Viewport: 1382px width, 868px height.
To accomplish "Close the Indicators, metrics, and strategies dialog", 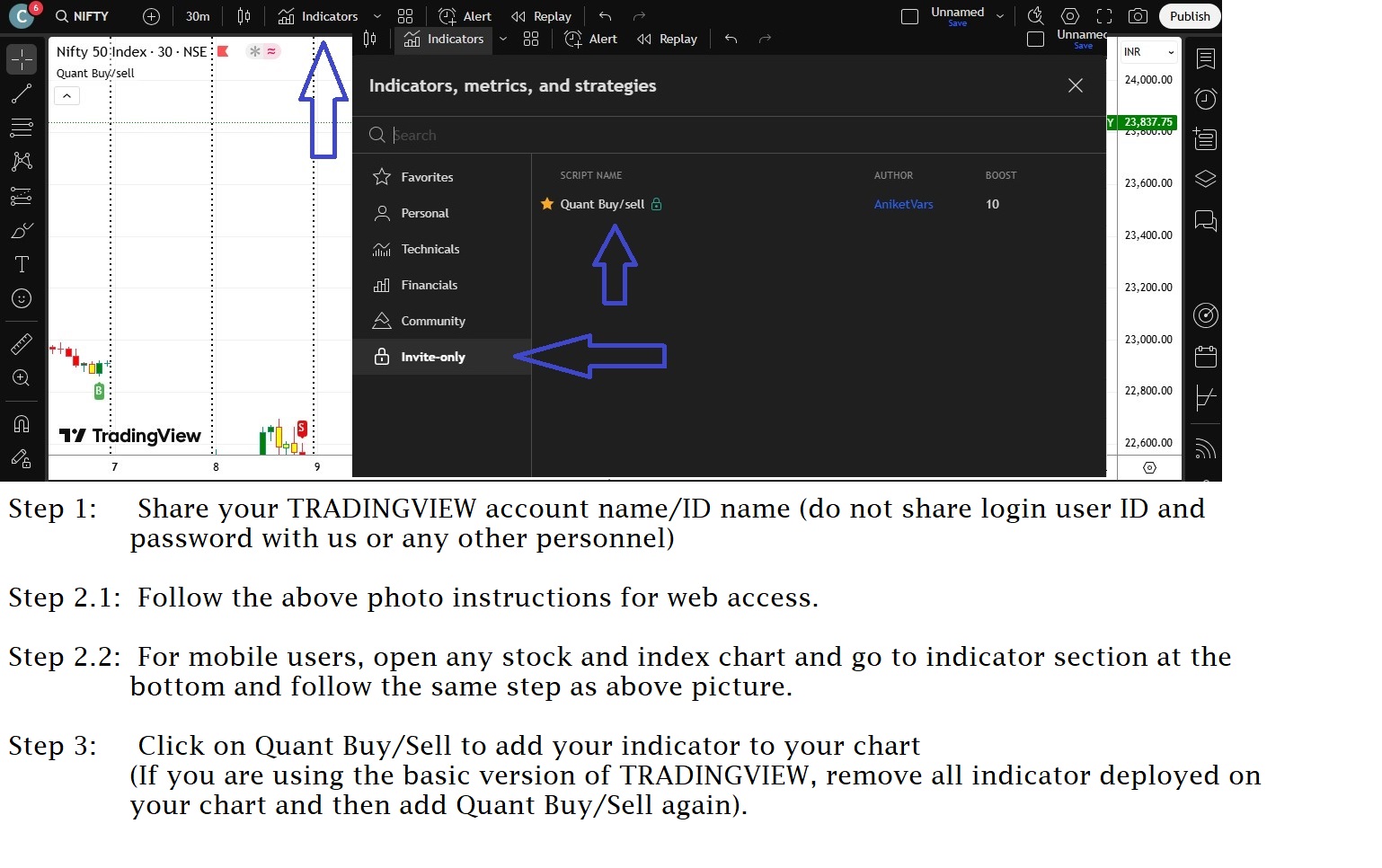I will click(x=1075, y=85).
